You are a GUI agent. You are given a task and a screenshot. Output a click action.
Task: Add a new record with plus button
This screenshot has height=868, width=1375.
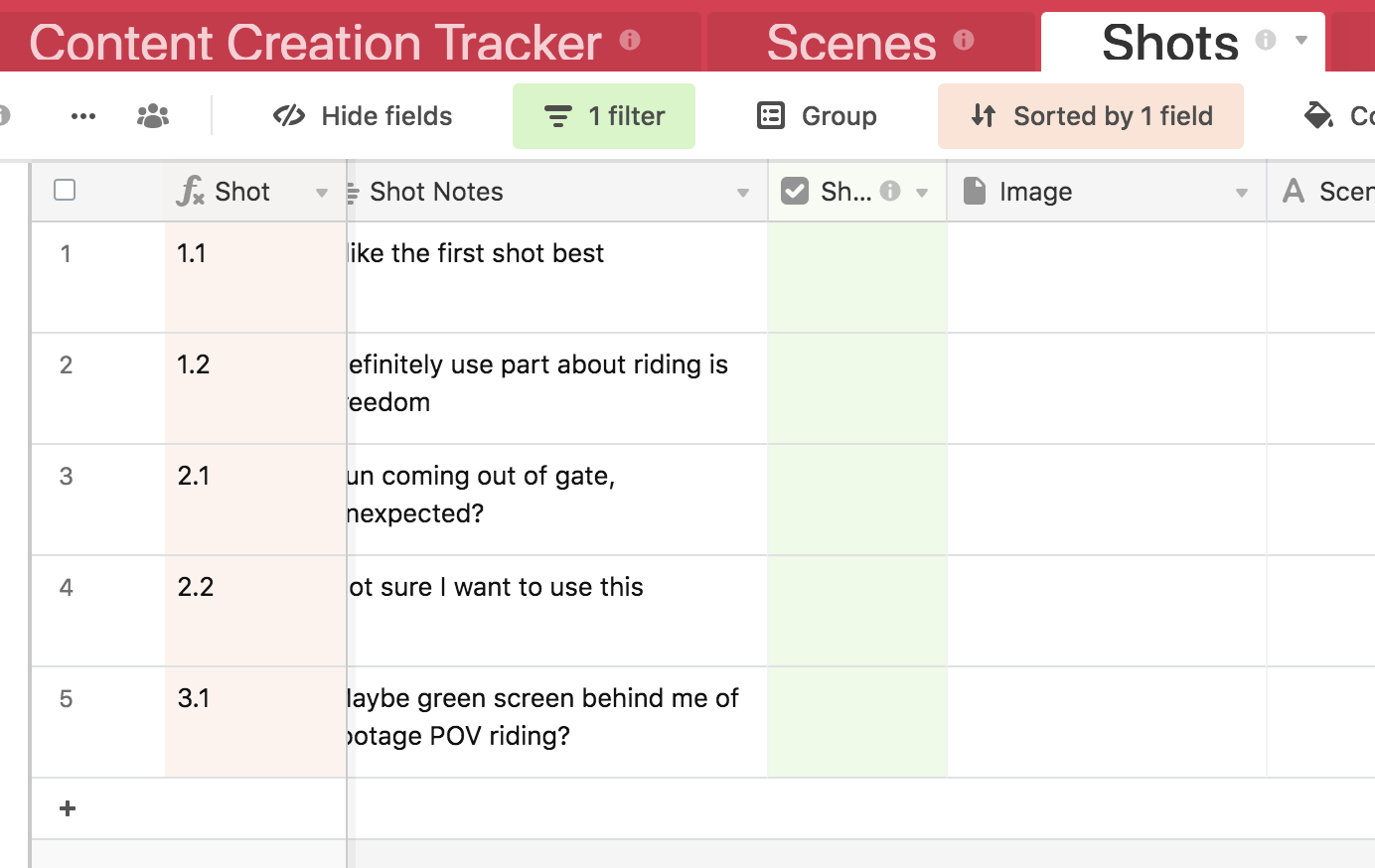point(68,808)
